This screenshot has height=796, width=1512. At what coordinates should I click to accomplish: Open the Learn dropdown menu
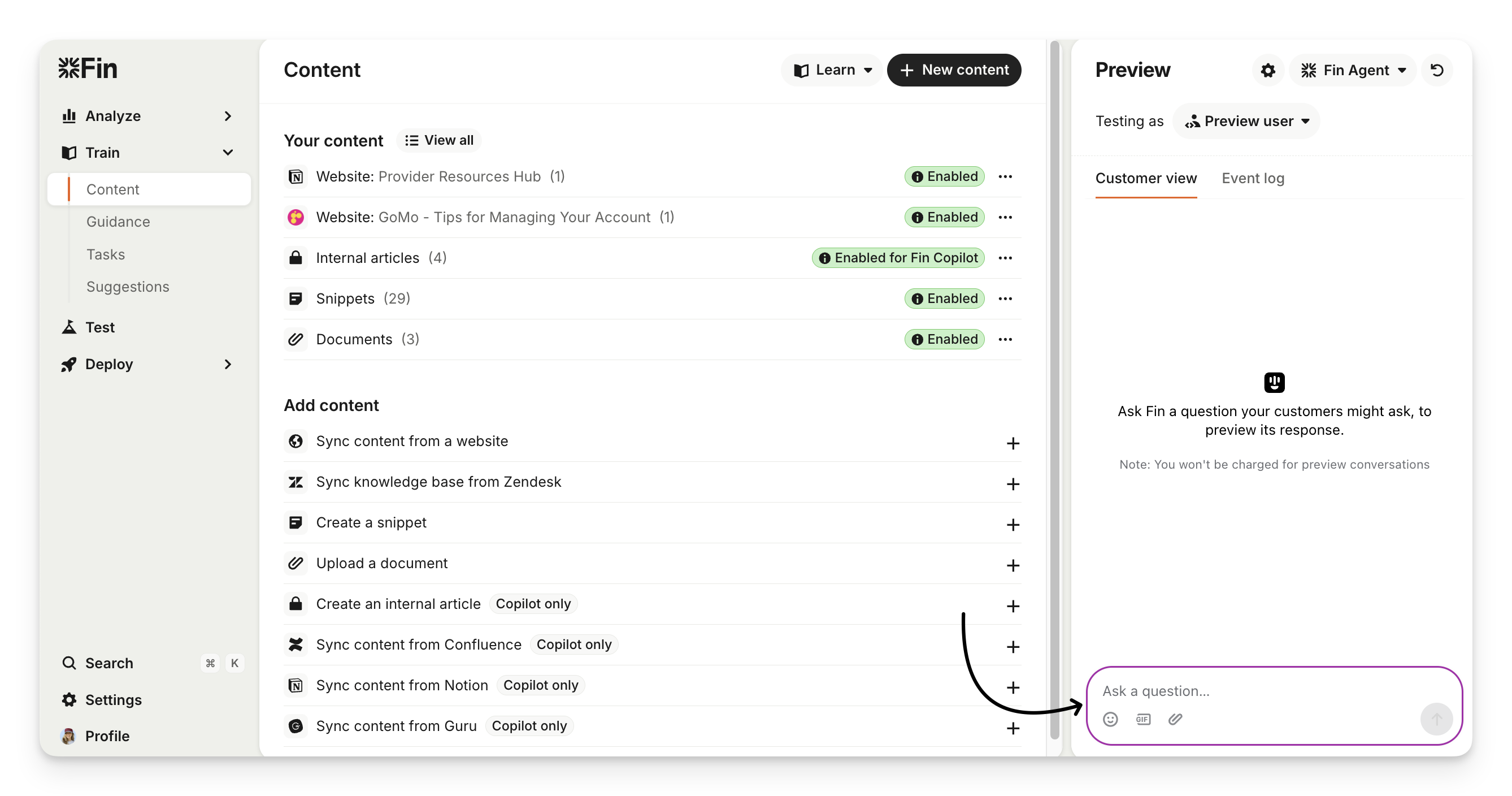832,71
